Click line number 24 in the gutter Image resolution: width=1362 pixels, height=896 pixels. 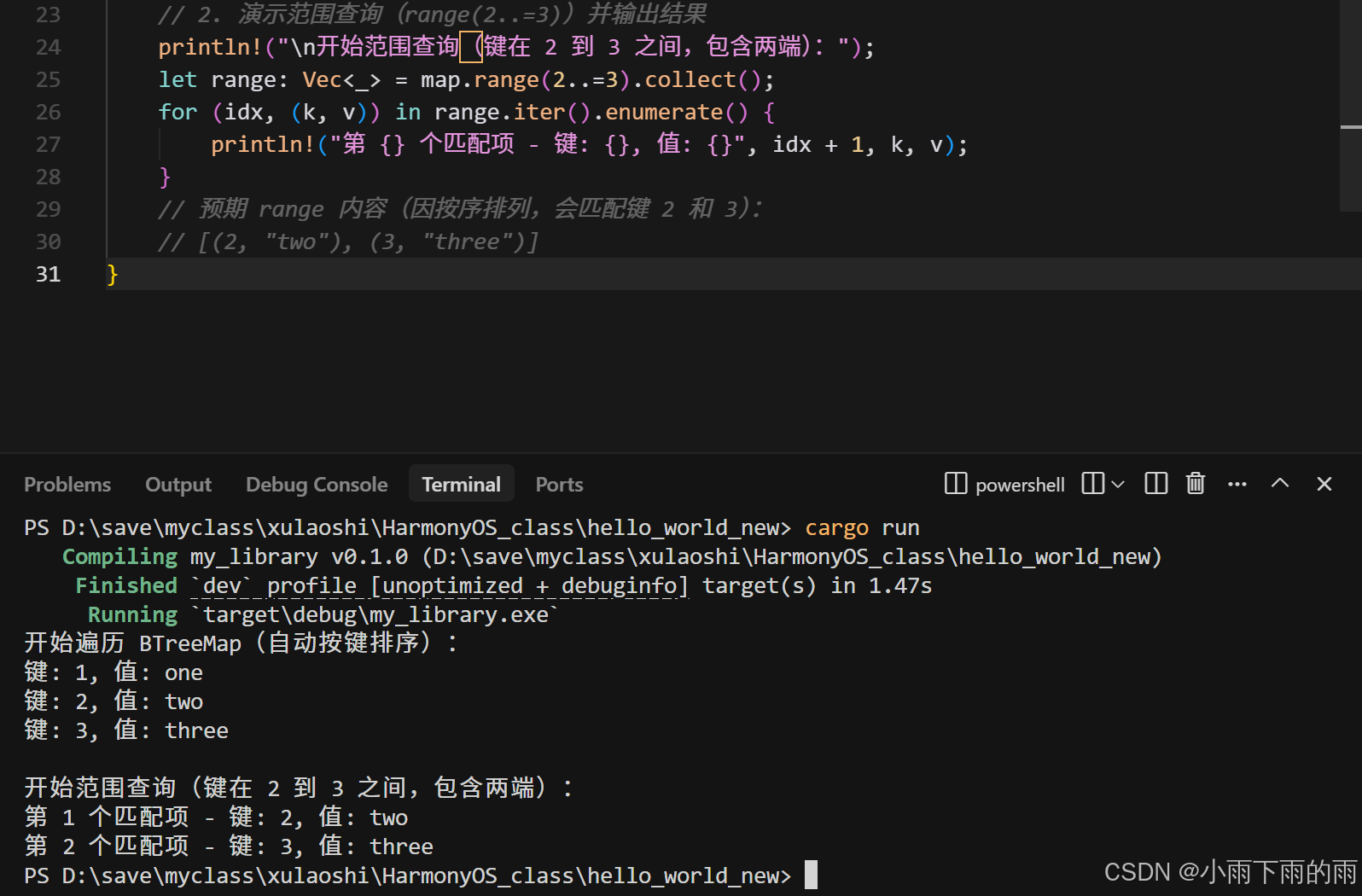[49, 47]
